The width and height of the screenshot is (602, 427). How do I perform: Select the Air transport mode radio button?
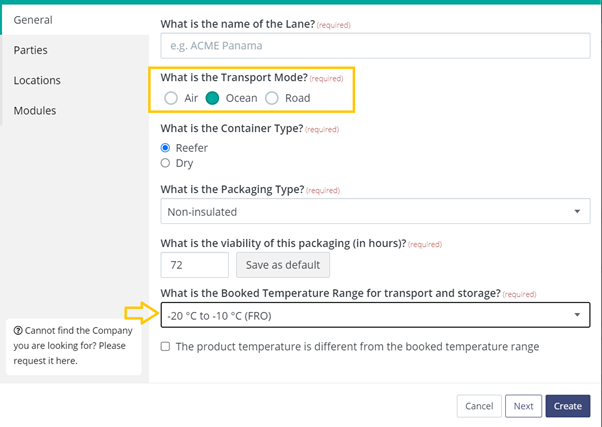[171, 98]
